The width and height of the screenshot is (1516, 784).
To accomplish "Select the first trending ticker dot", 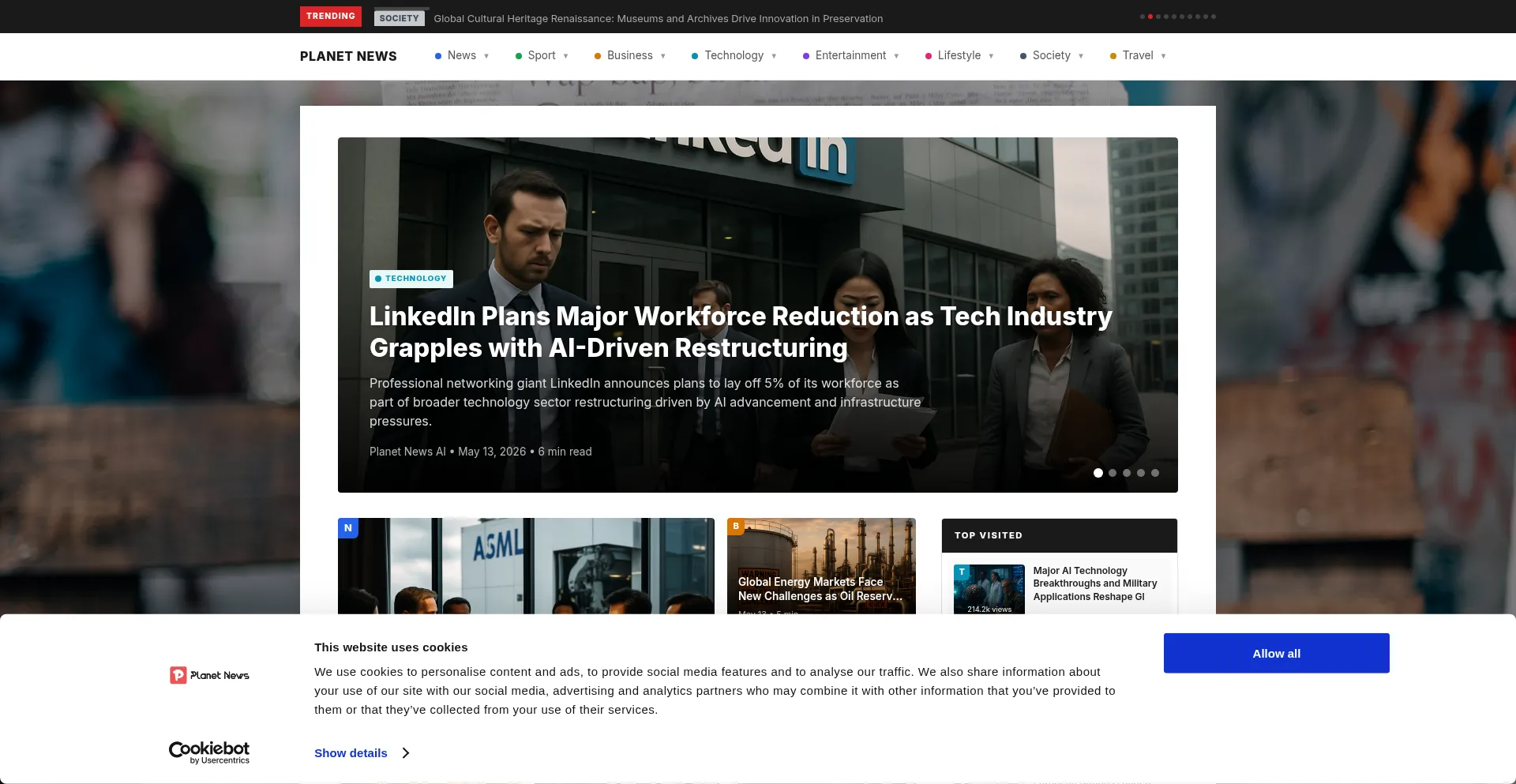I will tap(1143, 17).
